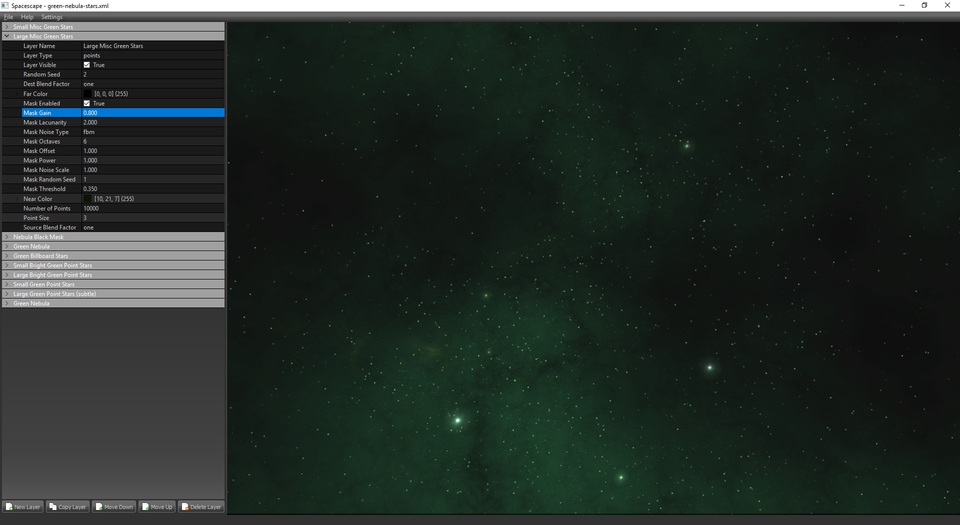This screenshot has width=960, height=525.
Task: Click the Near Color dark green swatch
Action: (87, 199)
